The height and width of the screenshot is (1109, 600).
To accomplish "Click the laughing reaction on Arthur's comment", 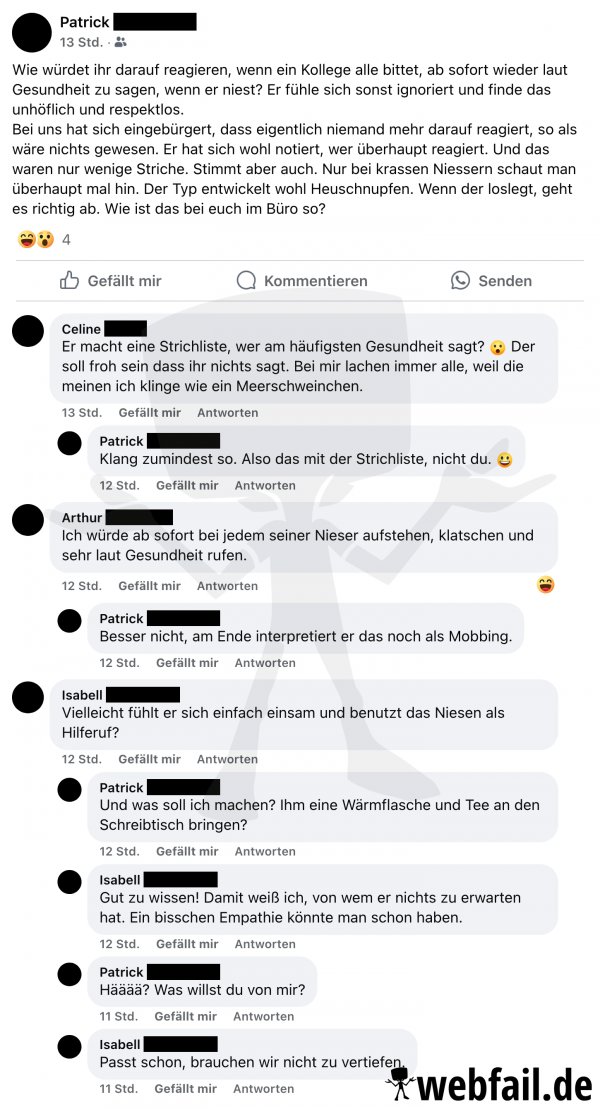I will pos(546,585).
